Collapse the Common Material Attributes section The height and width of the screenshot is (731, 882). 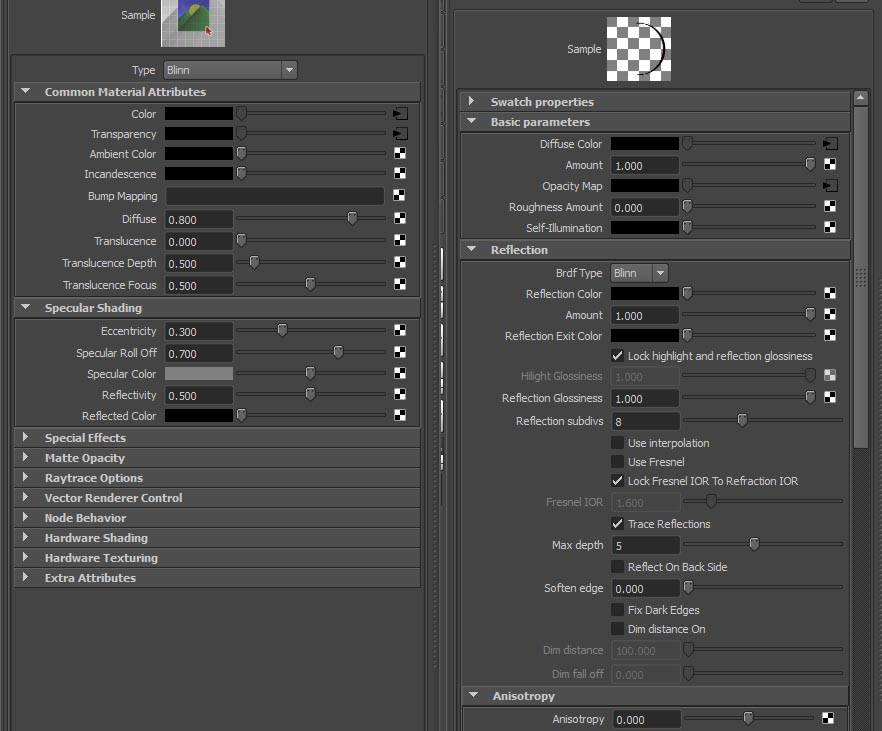pyautogui.click(x=25, y=91)
